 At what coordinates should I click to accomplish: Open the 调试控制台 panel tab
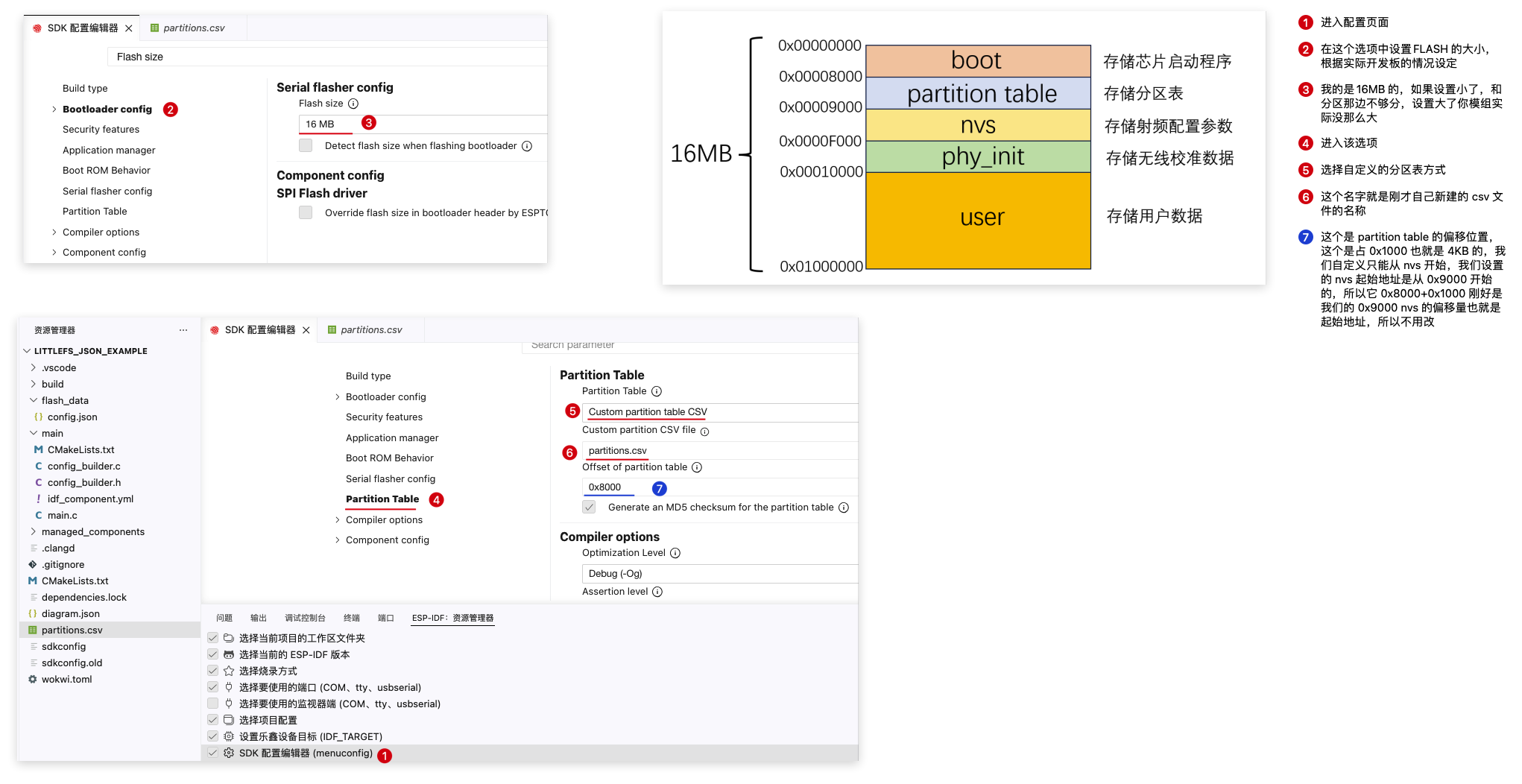(305, 618)
